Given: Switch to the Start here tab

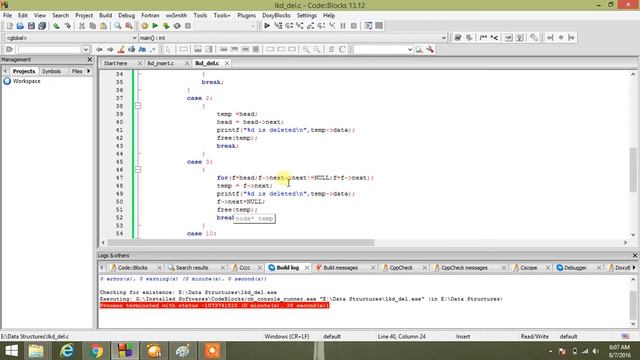Looking at the screenshot, I should (x=116, y=63).
